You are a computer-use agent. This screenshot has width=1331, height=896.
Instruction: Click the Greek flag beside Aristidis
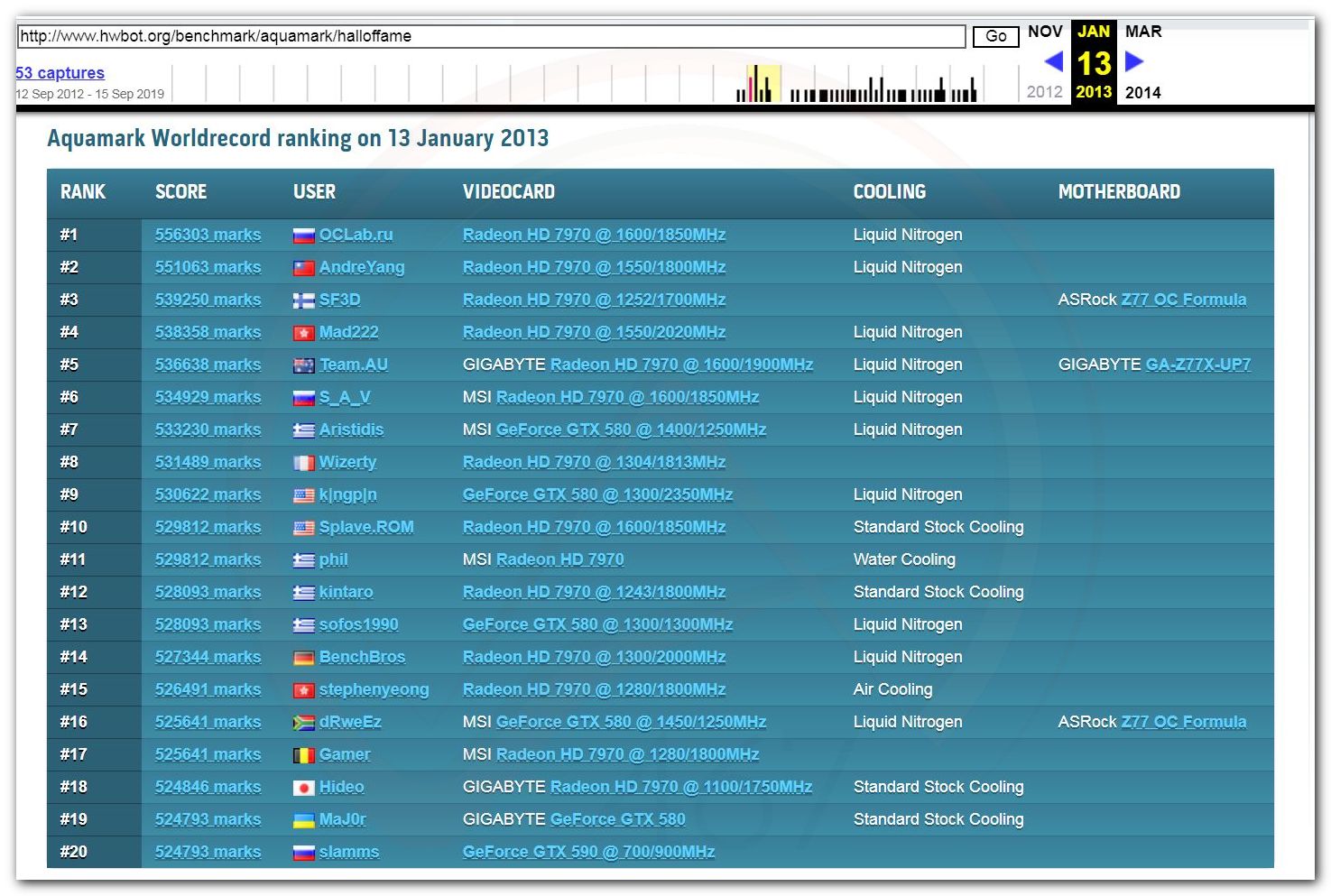pyautogui.click(x=303, y=430)
